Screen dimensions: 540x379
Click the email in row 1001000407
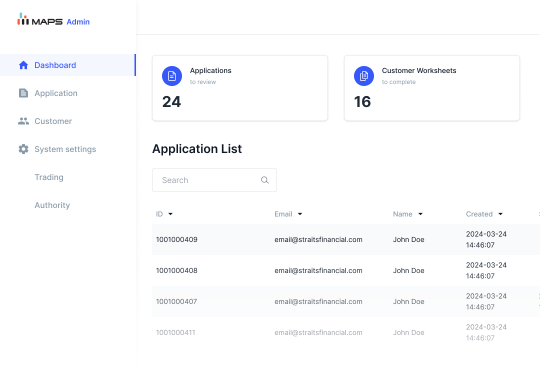coord(318,302)
